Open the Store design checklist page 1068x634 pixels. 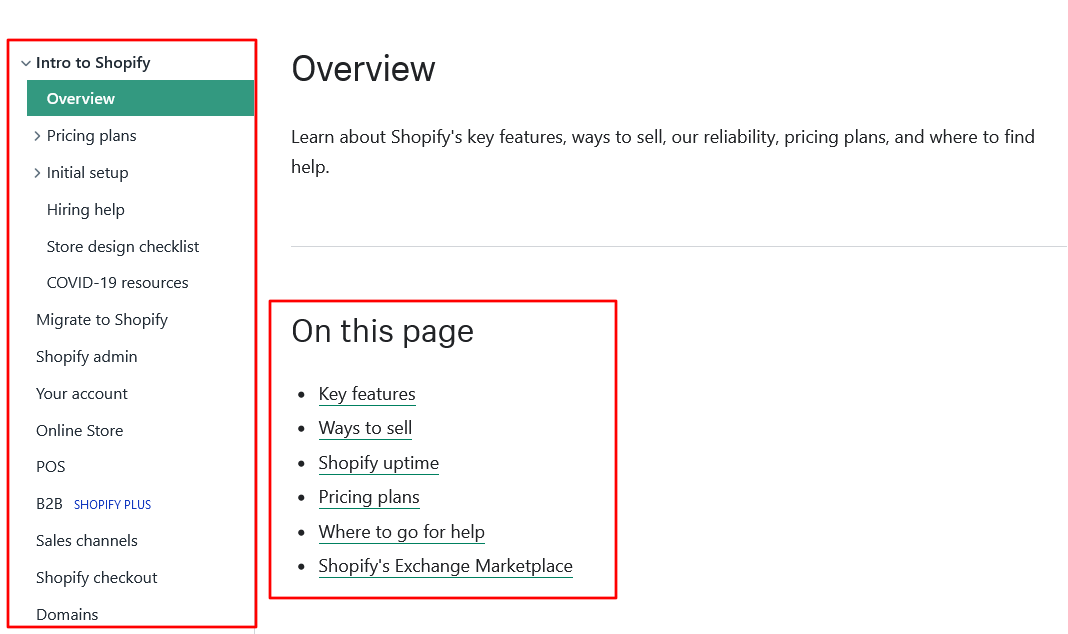point(123,246)
